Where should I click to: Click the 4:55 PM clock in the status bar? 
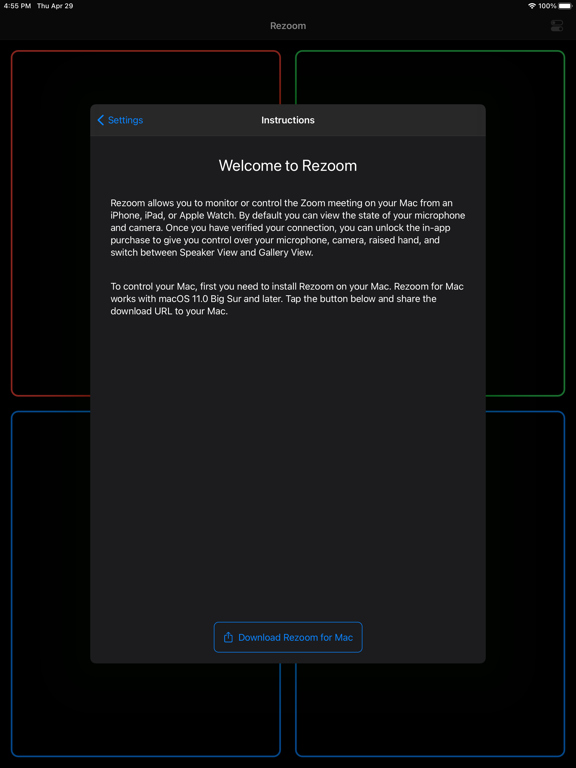click(17, 6)
